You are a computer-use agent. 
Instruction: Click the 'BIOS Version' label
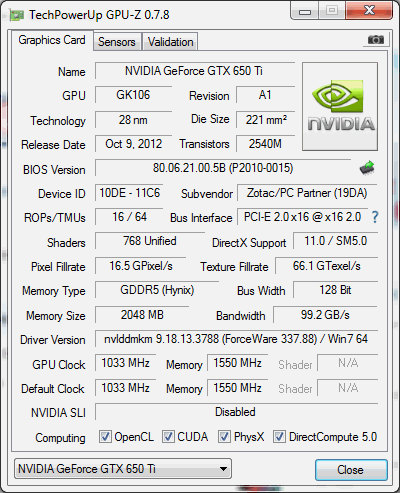coord(54,170)
